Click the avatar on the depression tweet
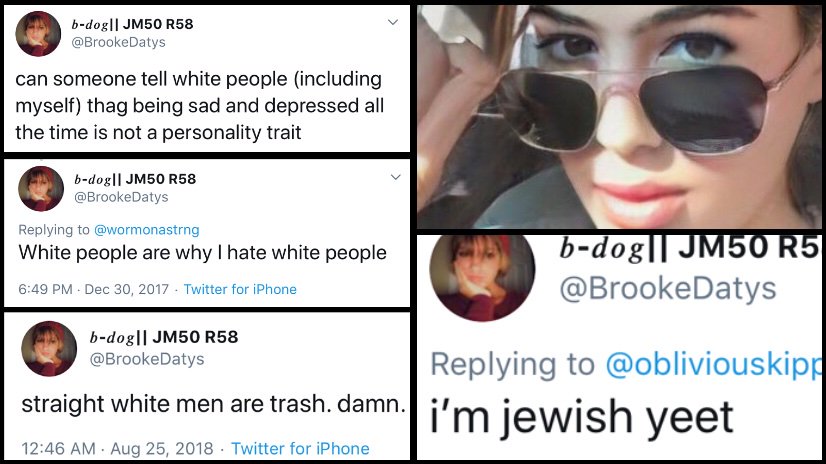 click(38, 34)
